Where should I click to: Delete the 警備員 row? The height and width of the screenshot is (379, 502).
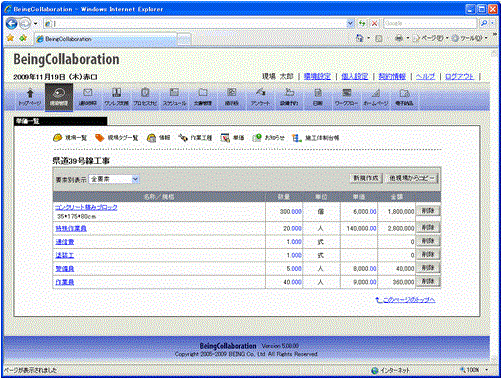(428, 268)
